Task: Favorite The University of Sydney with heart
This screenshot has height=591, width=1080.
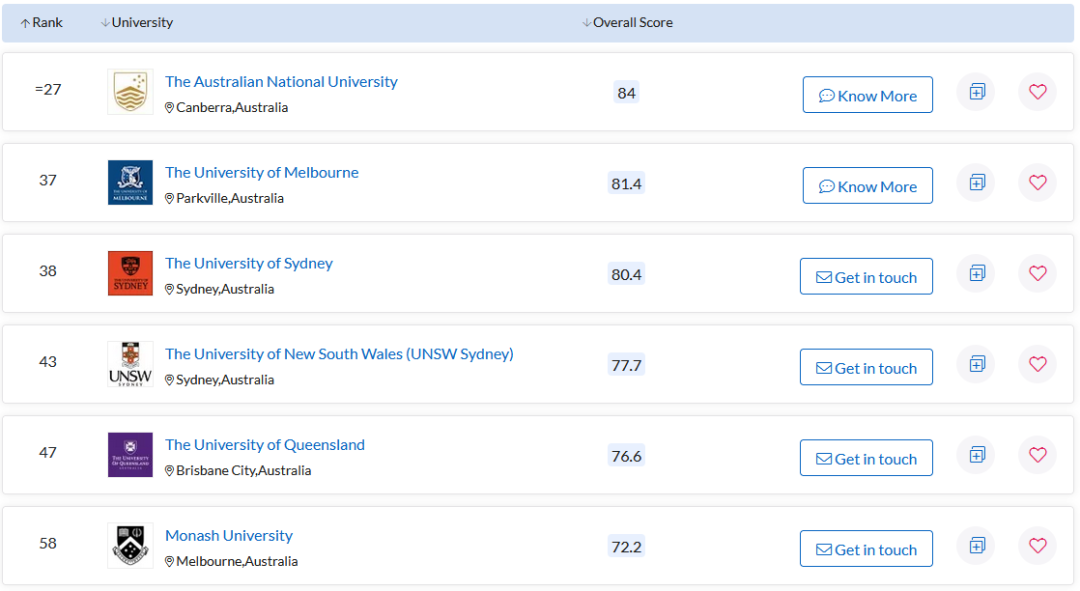Action: (1037, 273)
